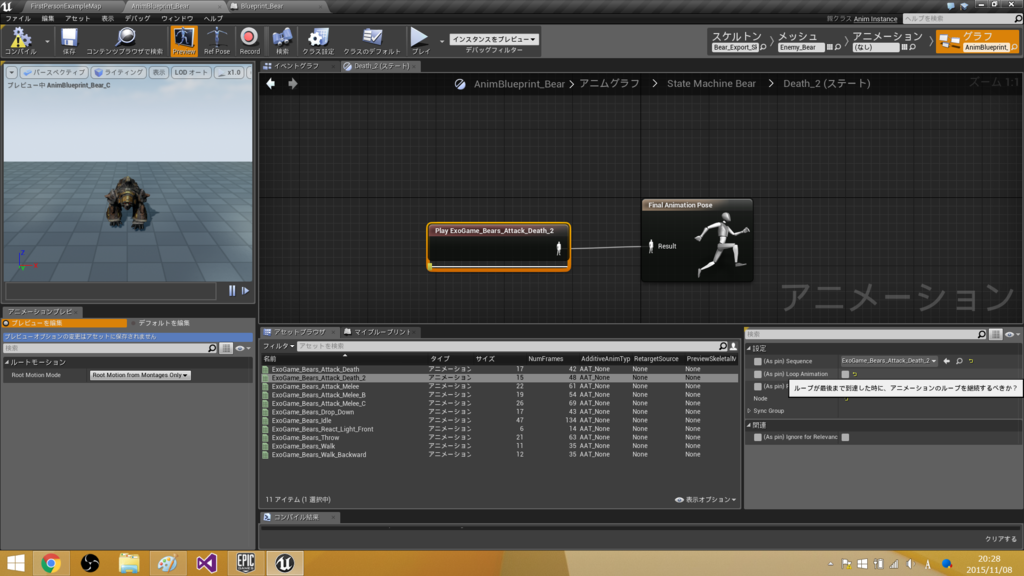Click Use Selected arrow next to Sequence
The image size is (1024, 576).
pos(947,361)
